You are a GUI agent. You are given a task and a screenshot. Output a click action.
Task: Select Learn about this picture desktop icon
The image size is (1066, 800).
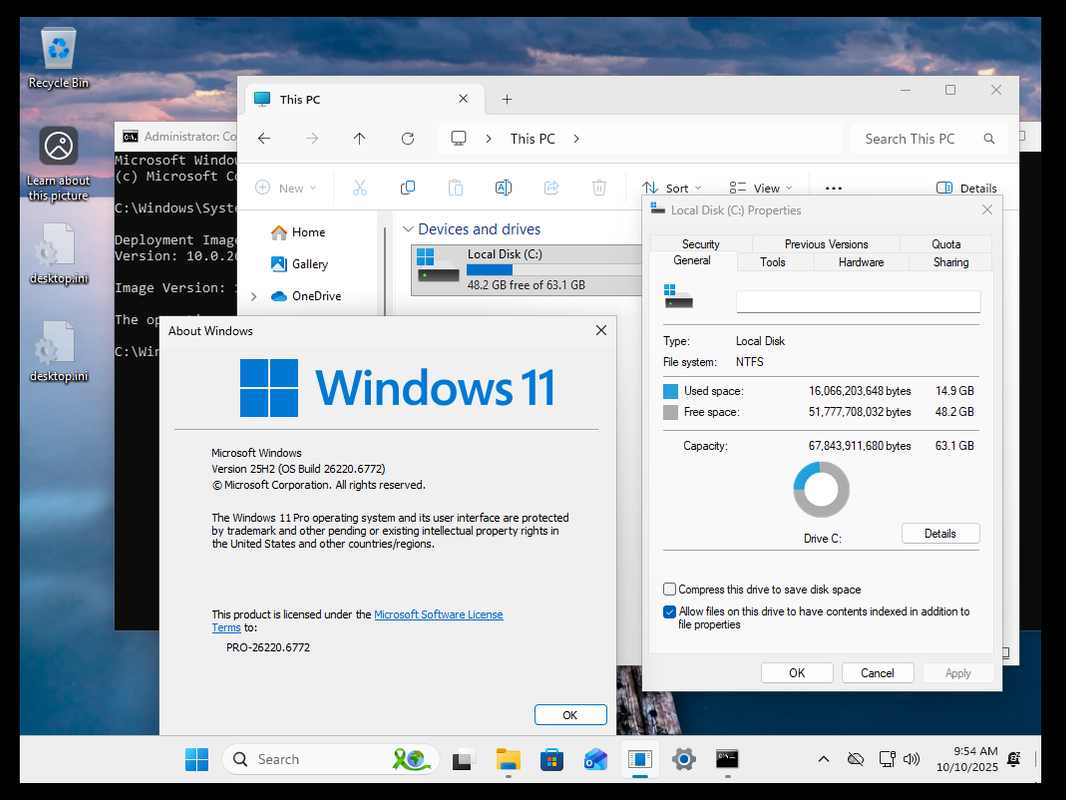point(58,164)
